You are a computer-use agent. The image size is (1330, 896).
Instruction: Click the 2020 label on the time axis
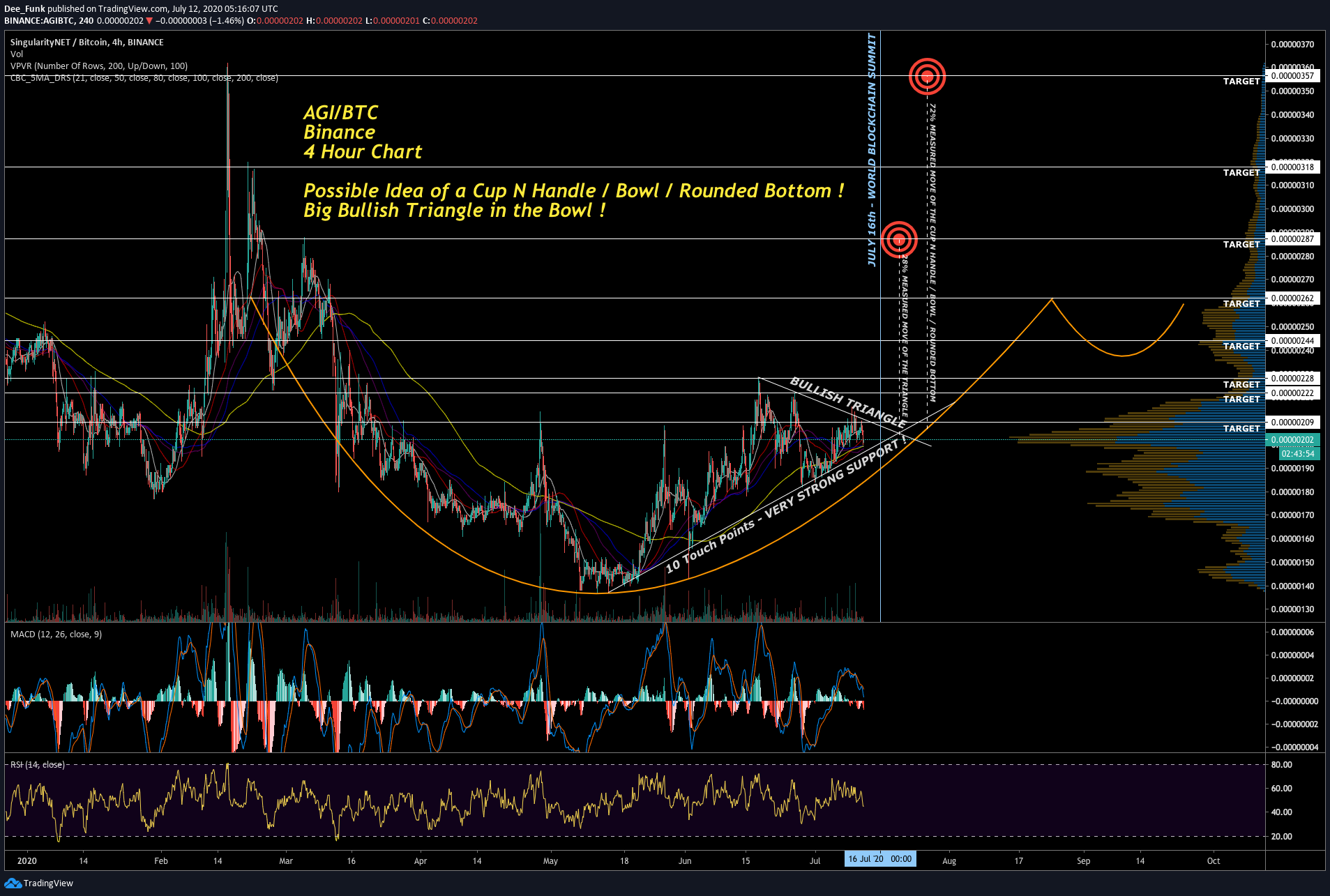pyautogui.click(x=27, y=860)
